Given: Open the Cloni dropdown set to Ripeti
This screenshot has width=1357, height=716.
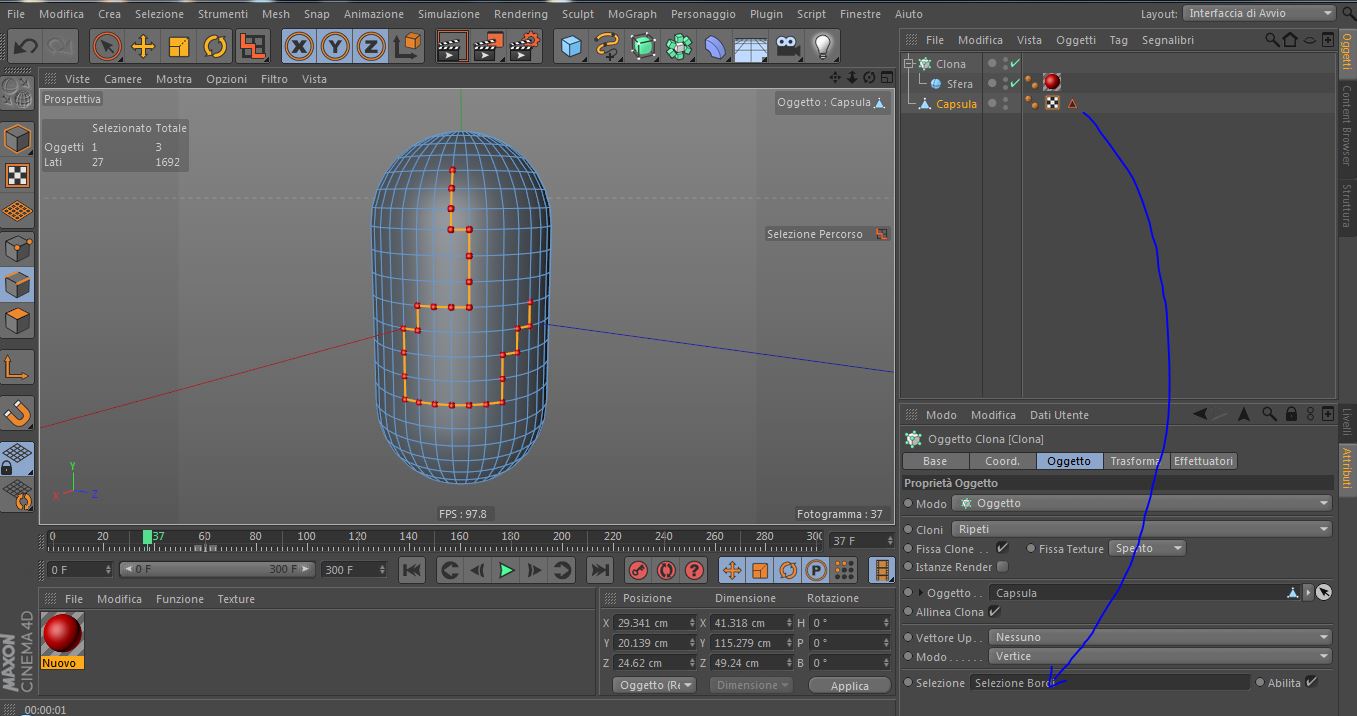Looking at the screenshot, I should coord(1141,529).
